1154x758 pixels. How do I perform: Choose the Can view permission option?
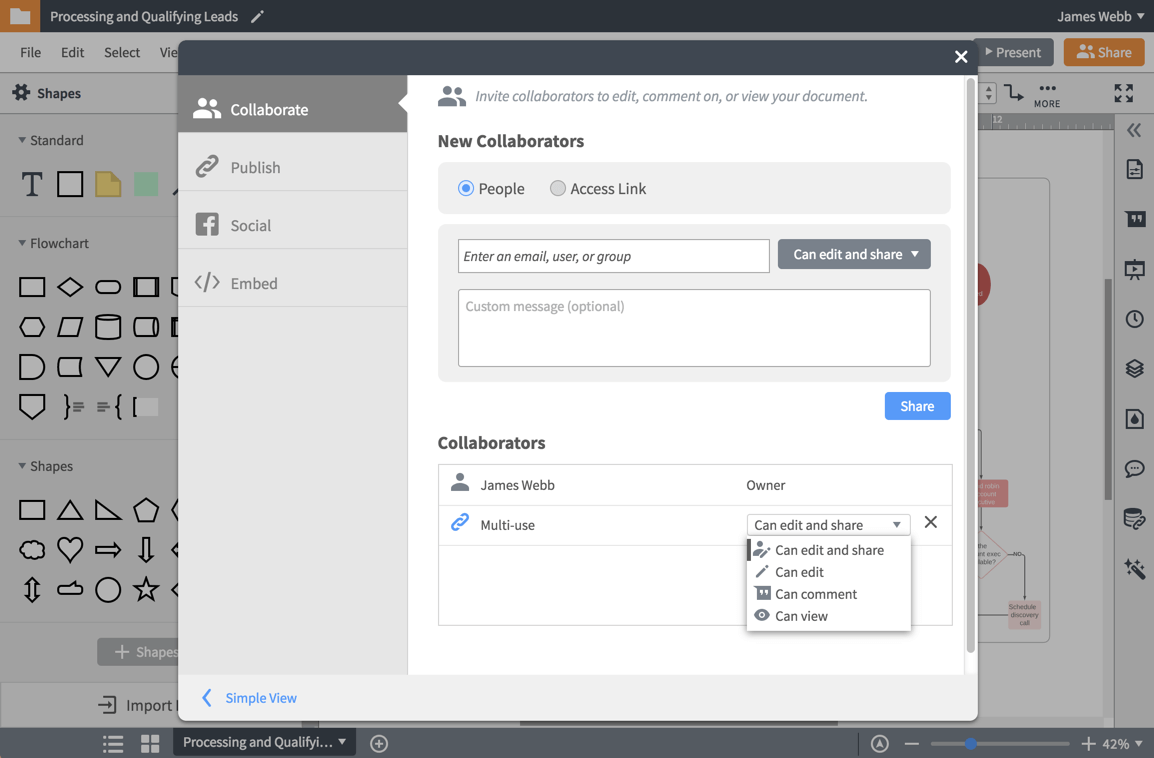(801, 616)
